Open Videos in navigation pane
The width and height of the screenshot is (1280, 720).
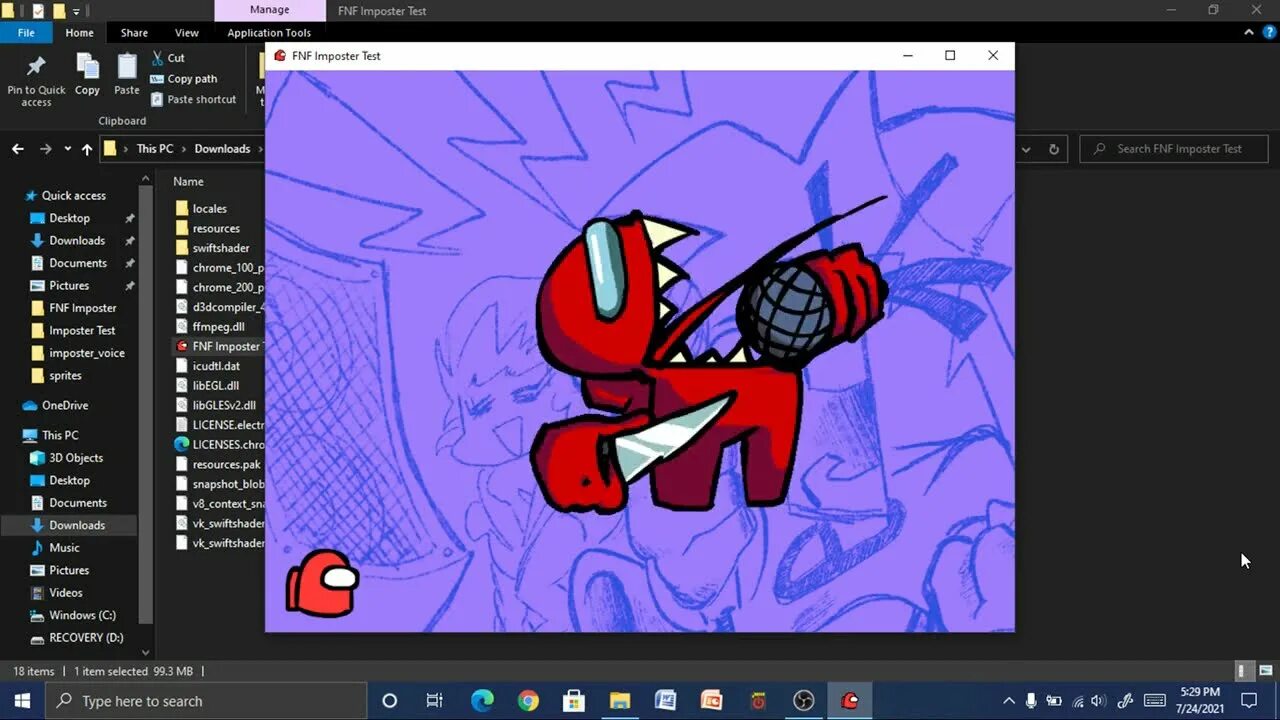point(66,593)
